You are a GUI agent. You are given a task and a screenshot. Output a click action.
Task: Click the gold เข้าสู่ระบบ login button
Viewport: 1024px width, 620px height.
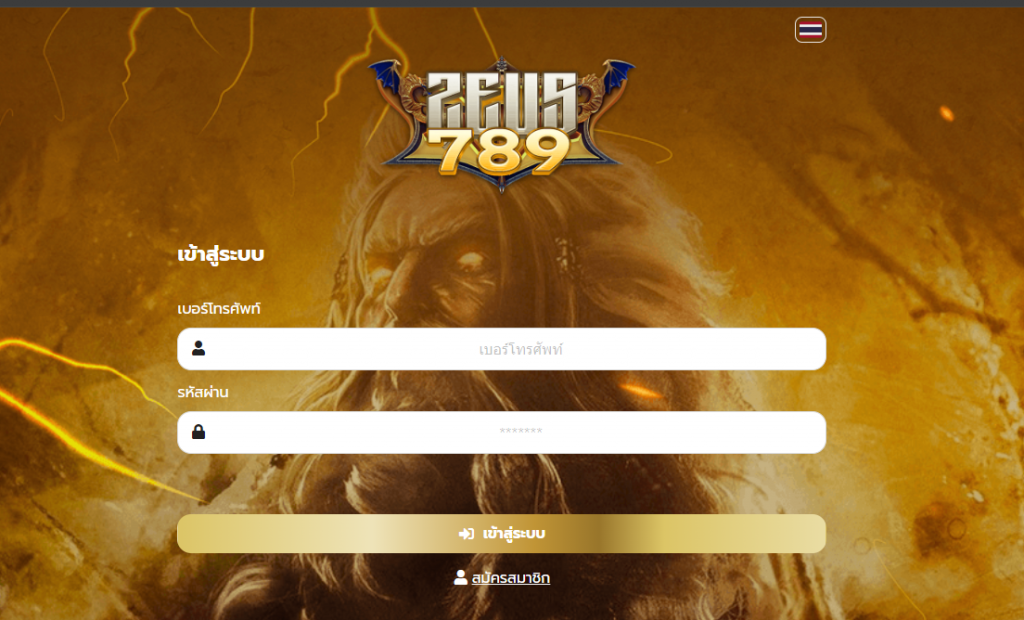501,534
